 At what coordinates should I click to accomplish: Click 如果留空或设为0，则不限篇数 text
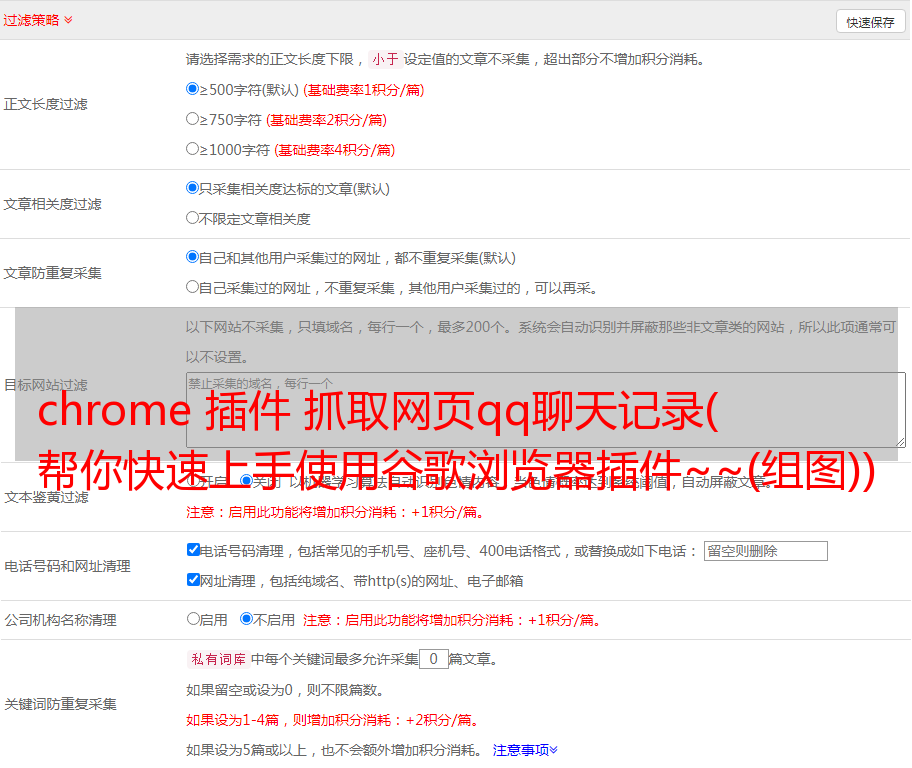(x=285, y=690)
